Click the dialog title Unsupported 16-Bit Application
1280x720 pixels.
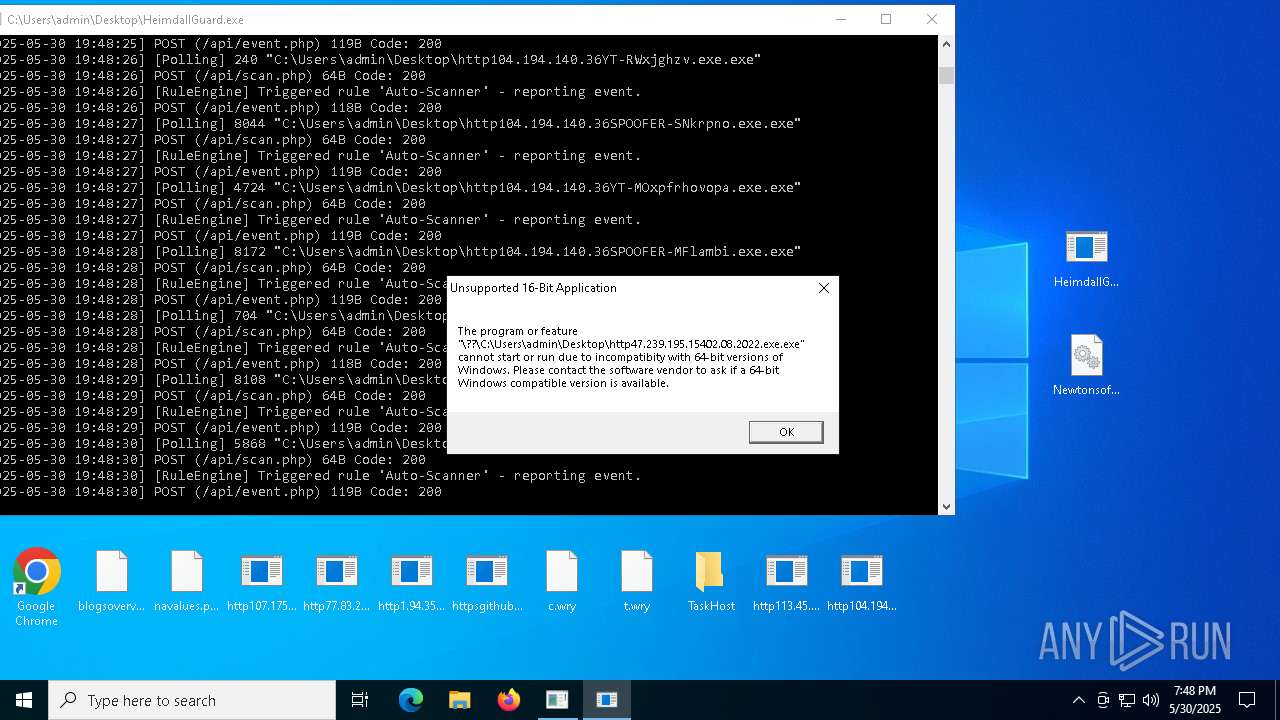click(533, 288)
